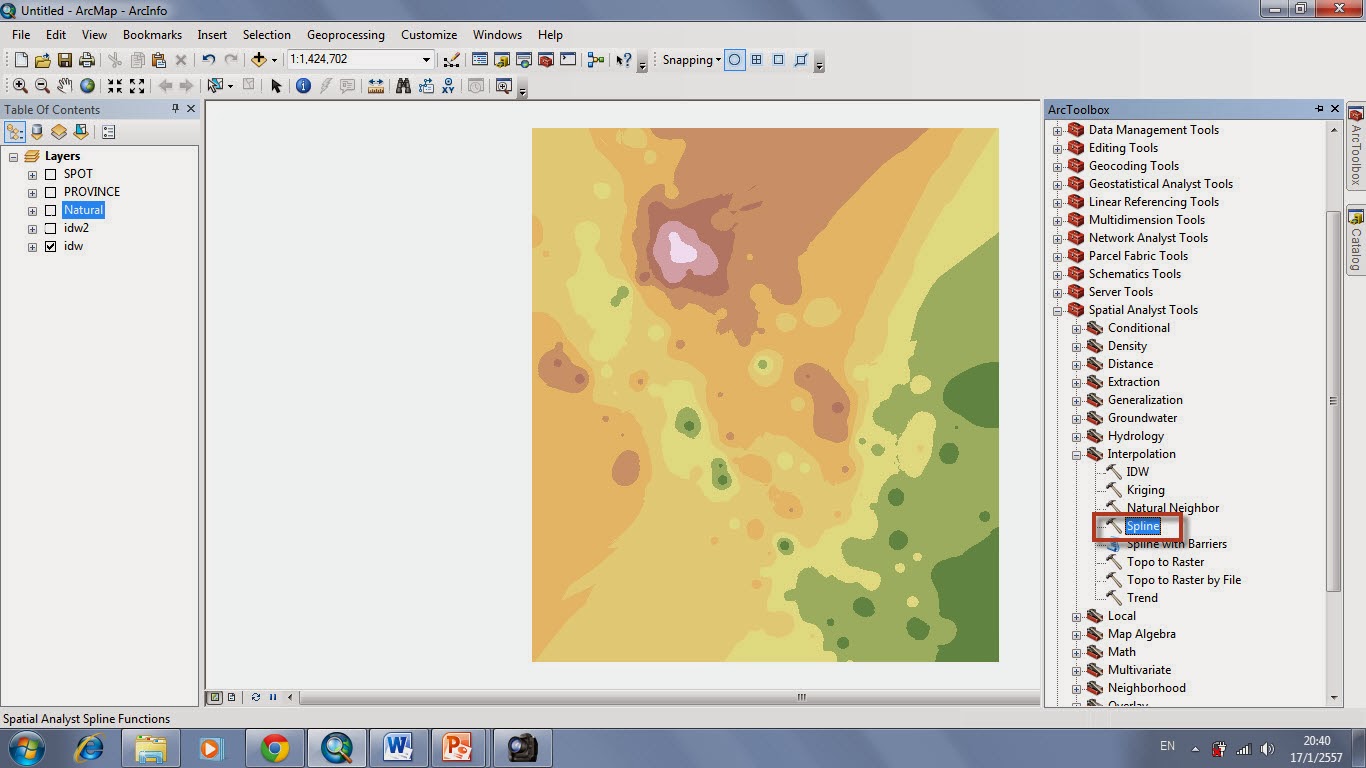Image resolution: width=1366 pixels, height=768 pixels.
Task: Open a map document from the folder icon
Action: click(x=43, y=60)
